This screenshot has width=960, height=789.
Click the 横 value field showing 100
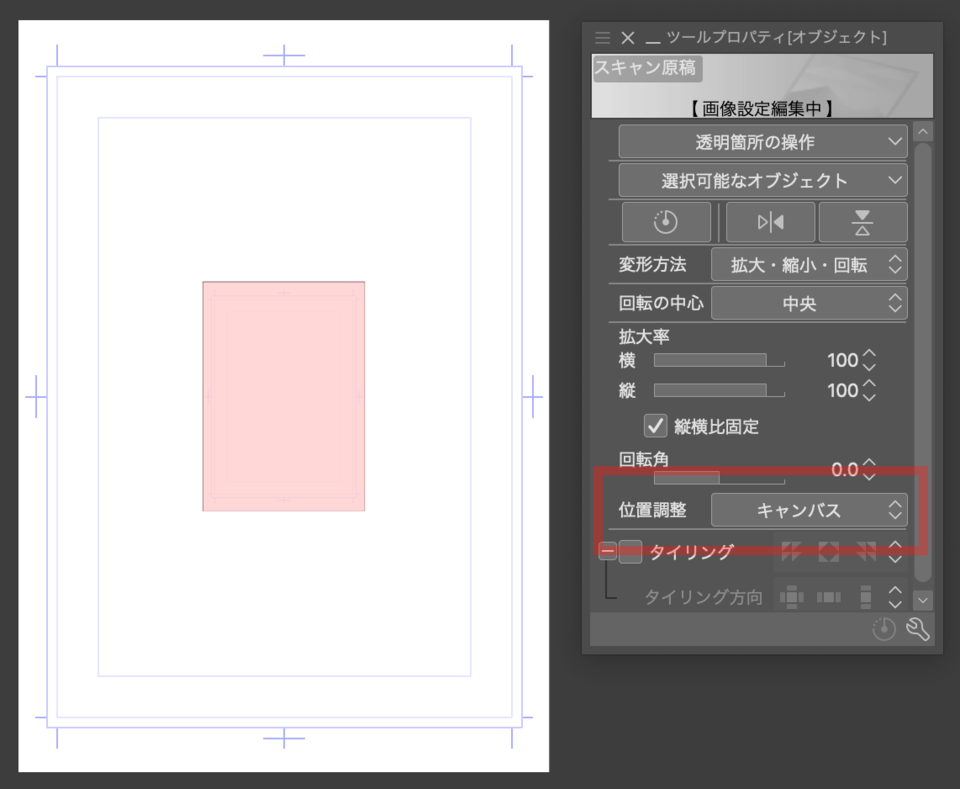[842, 360]
